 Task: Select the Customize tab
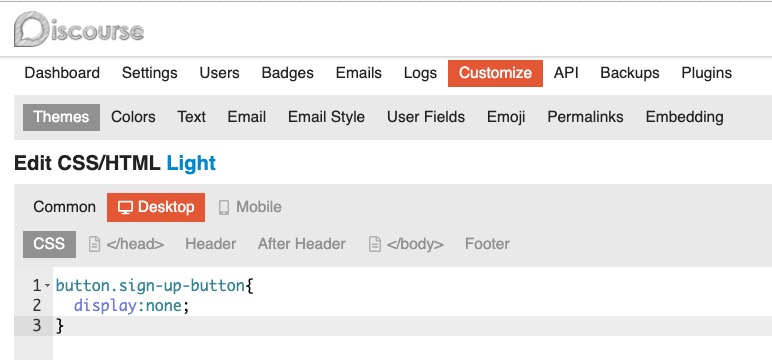coord(495,73)
